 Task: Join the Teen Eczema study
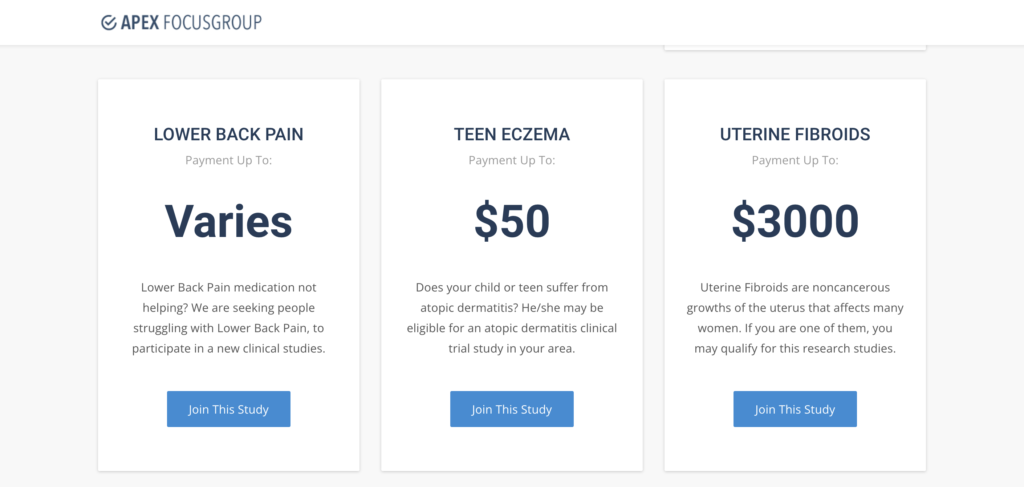(x=512, y=409)
